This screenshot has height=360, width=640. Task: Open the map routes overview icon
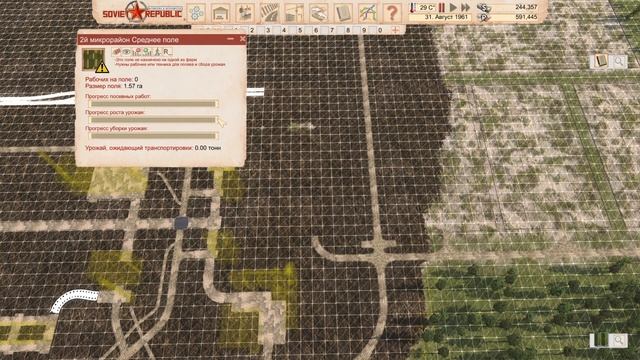tap(368, 13)
